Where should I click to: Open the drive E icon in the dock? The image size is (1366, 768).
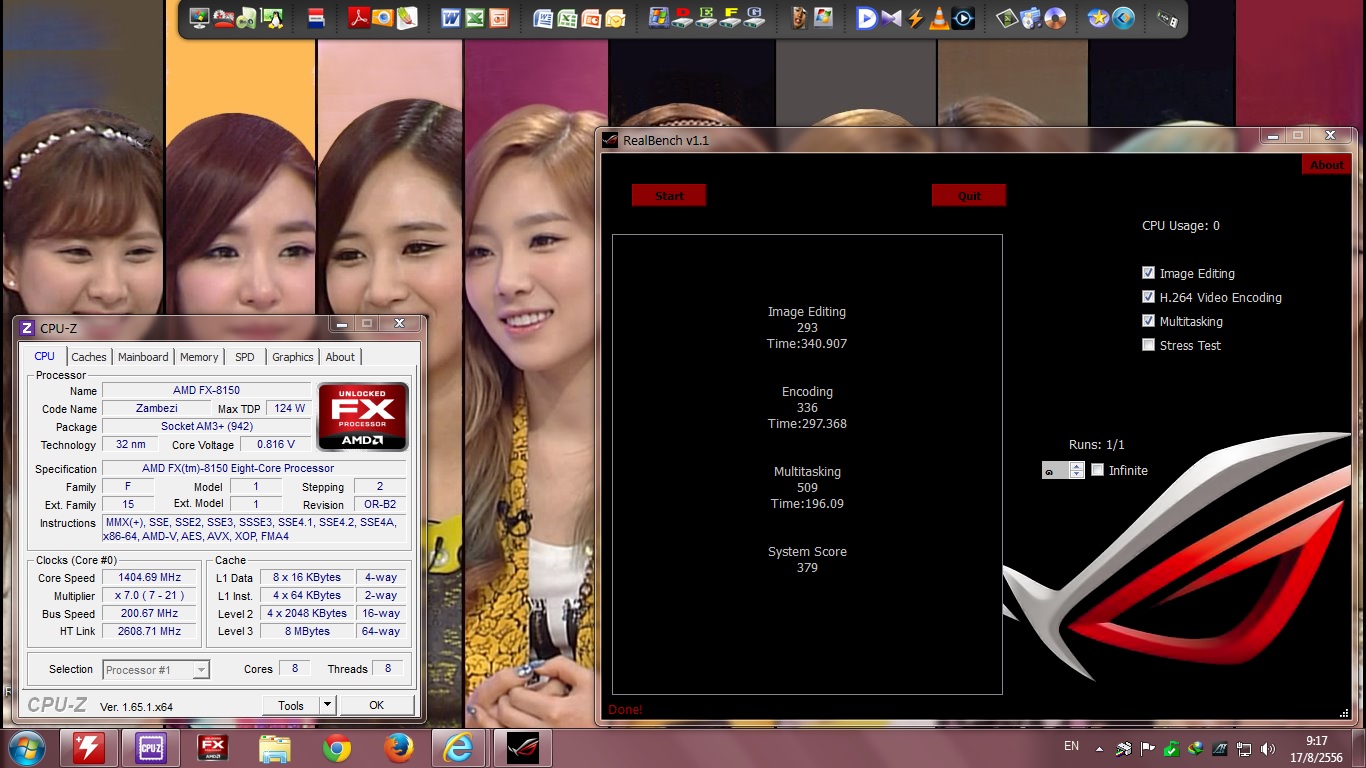707,18
